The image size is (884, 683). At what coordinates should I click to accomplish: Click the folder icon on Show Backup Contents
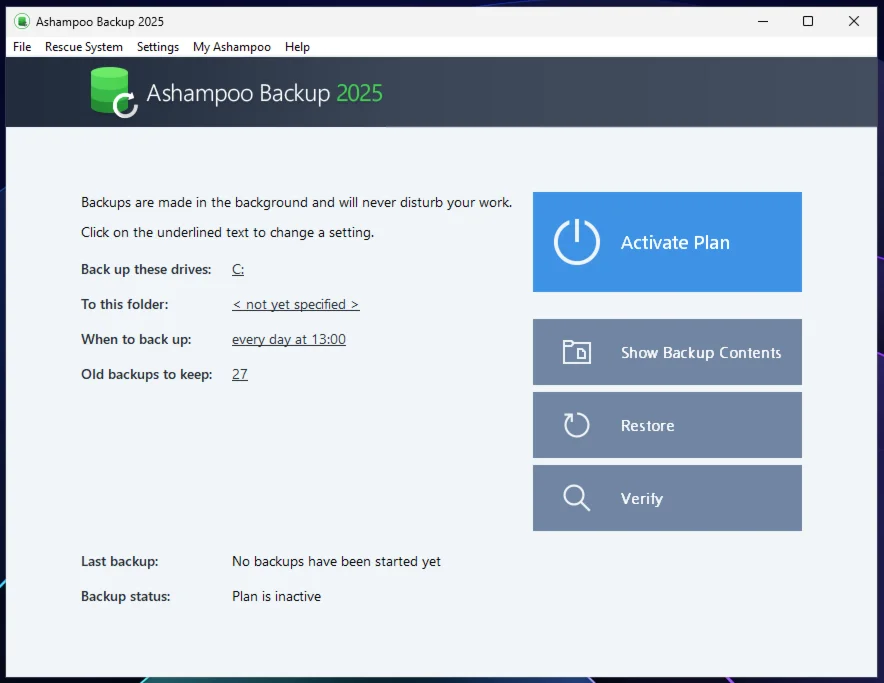[577, 352]
